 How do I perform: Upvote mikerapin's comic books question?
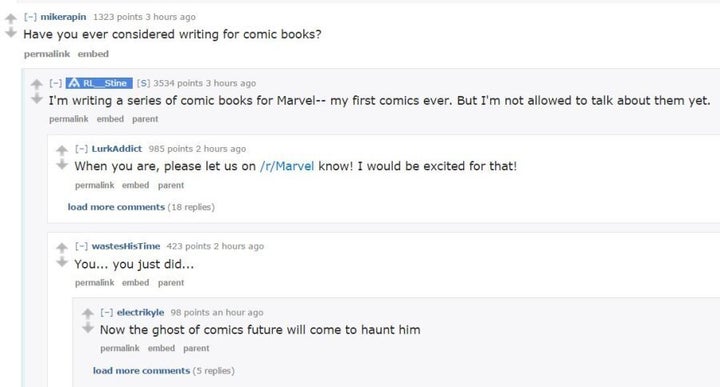click(11, 18)
